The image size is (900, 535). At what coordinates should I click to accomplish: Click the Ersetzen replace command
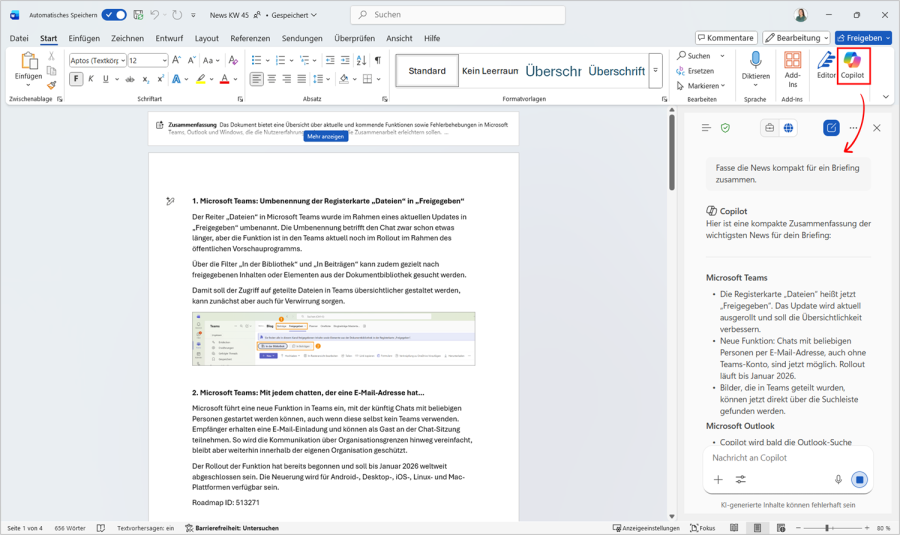(x=695, y=71)
